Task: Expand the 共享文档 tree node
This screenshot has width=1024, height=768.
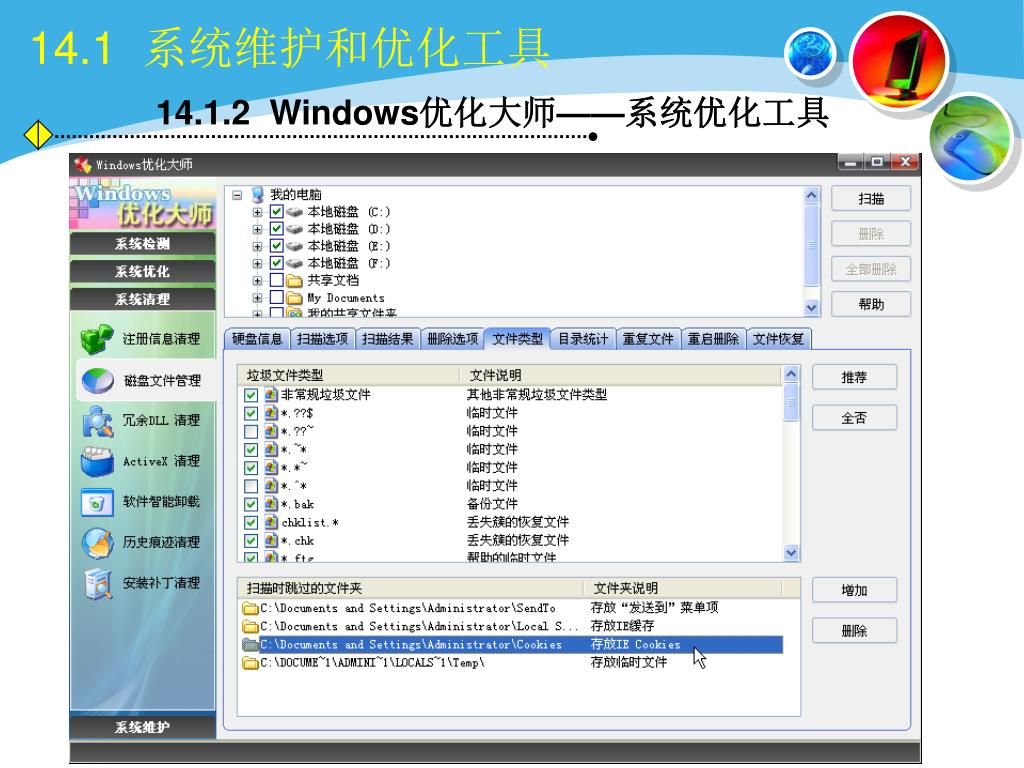Action: 257,281
